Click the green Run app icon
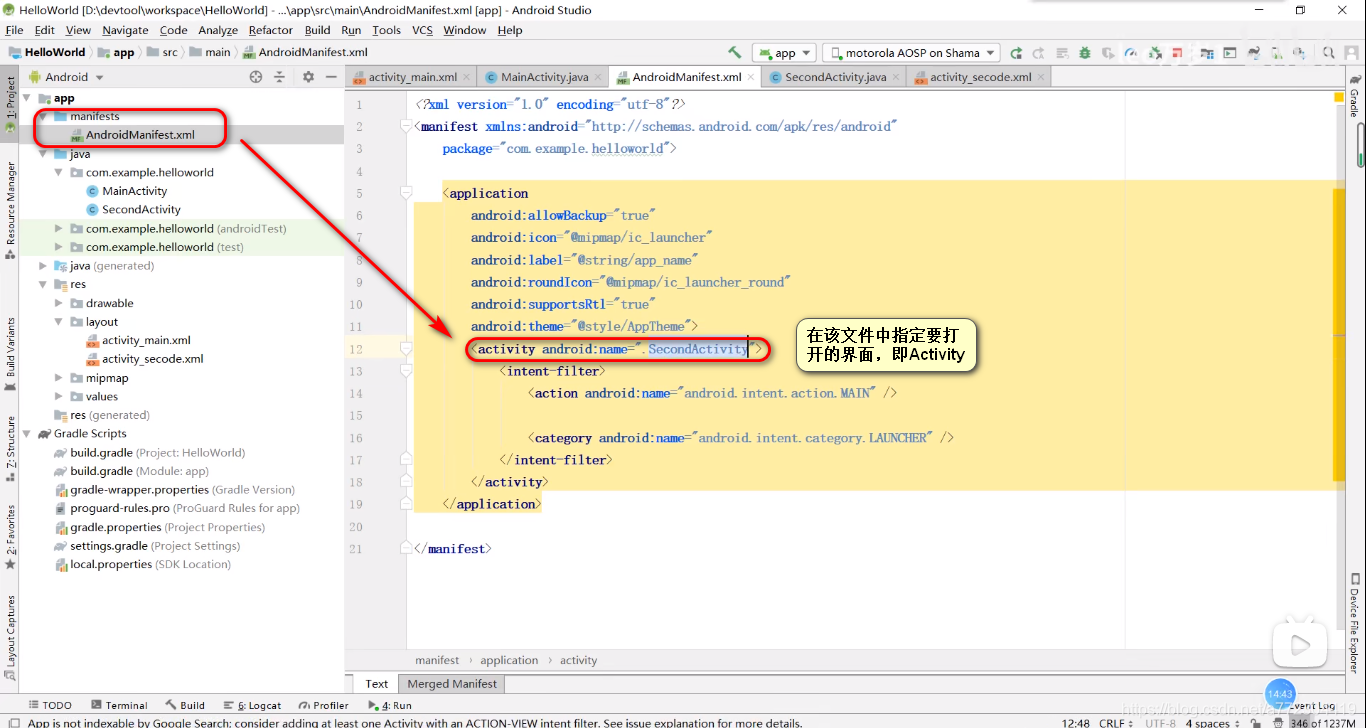This screenshot has height=728, width=1366. [x=1016, y=53]
